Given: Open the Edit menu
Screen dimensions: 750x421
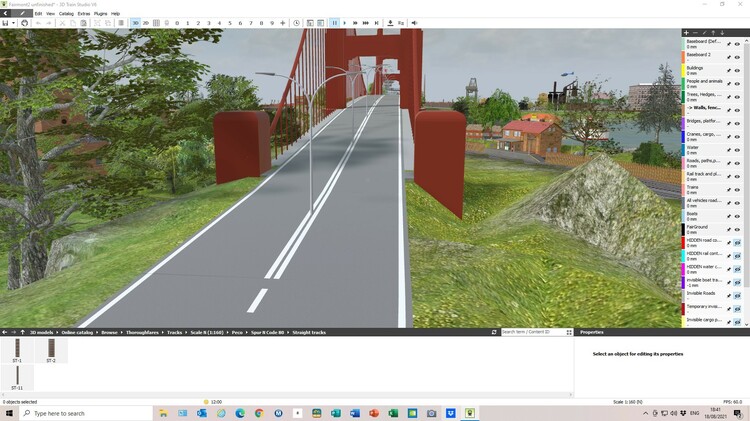Looking at the screenshot, I should 38,13.
